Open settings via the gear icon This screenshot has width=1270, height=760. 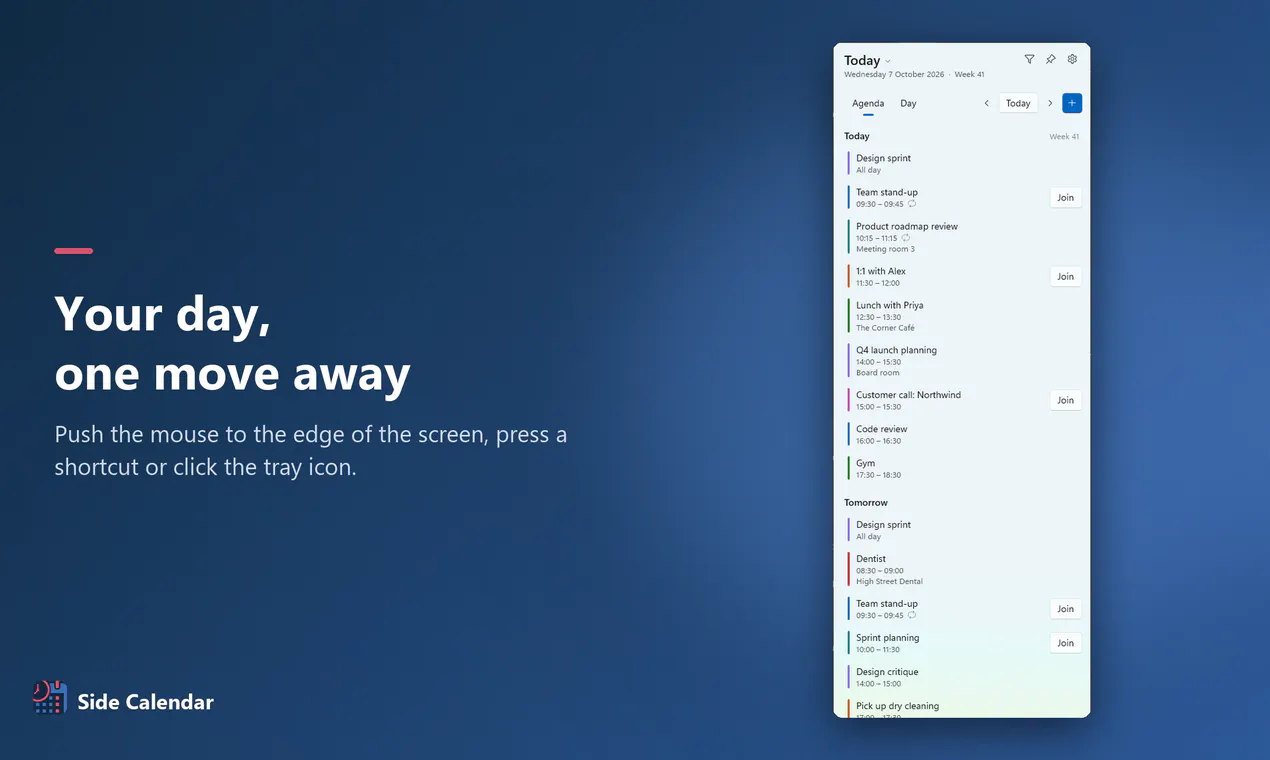[1072, 60]
